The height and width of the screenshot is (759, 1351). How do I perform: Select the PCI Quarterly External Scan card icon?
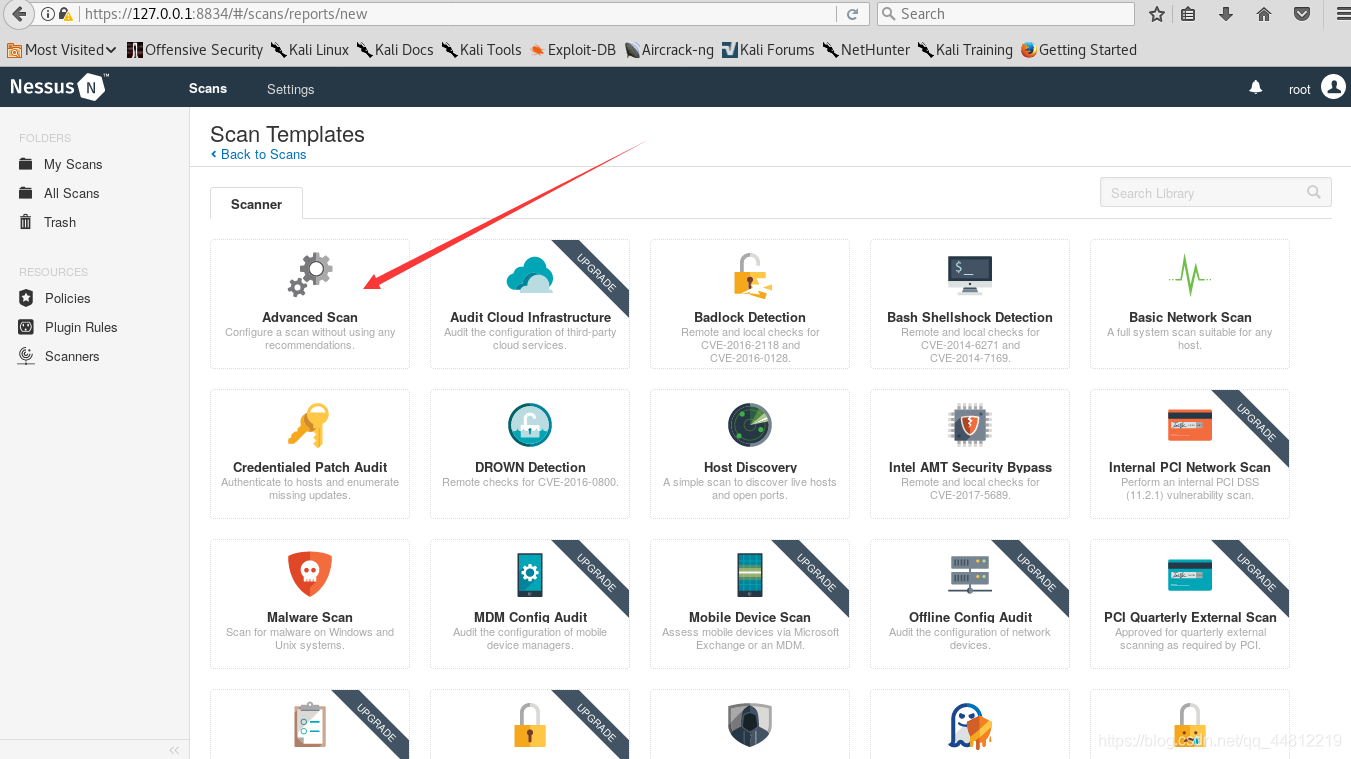click(1190, 575)
